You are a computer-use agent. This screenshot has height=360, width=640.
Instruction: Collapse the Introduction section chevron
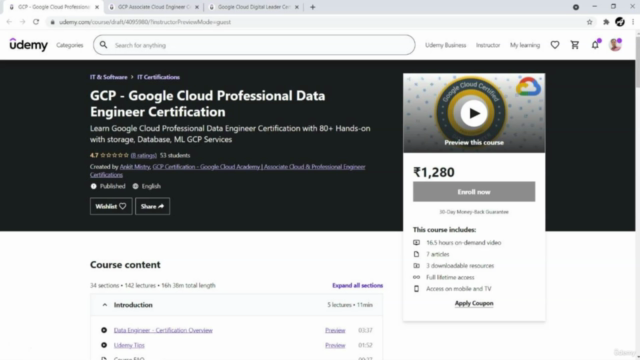pos(105,305)
